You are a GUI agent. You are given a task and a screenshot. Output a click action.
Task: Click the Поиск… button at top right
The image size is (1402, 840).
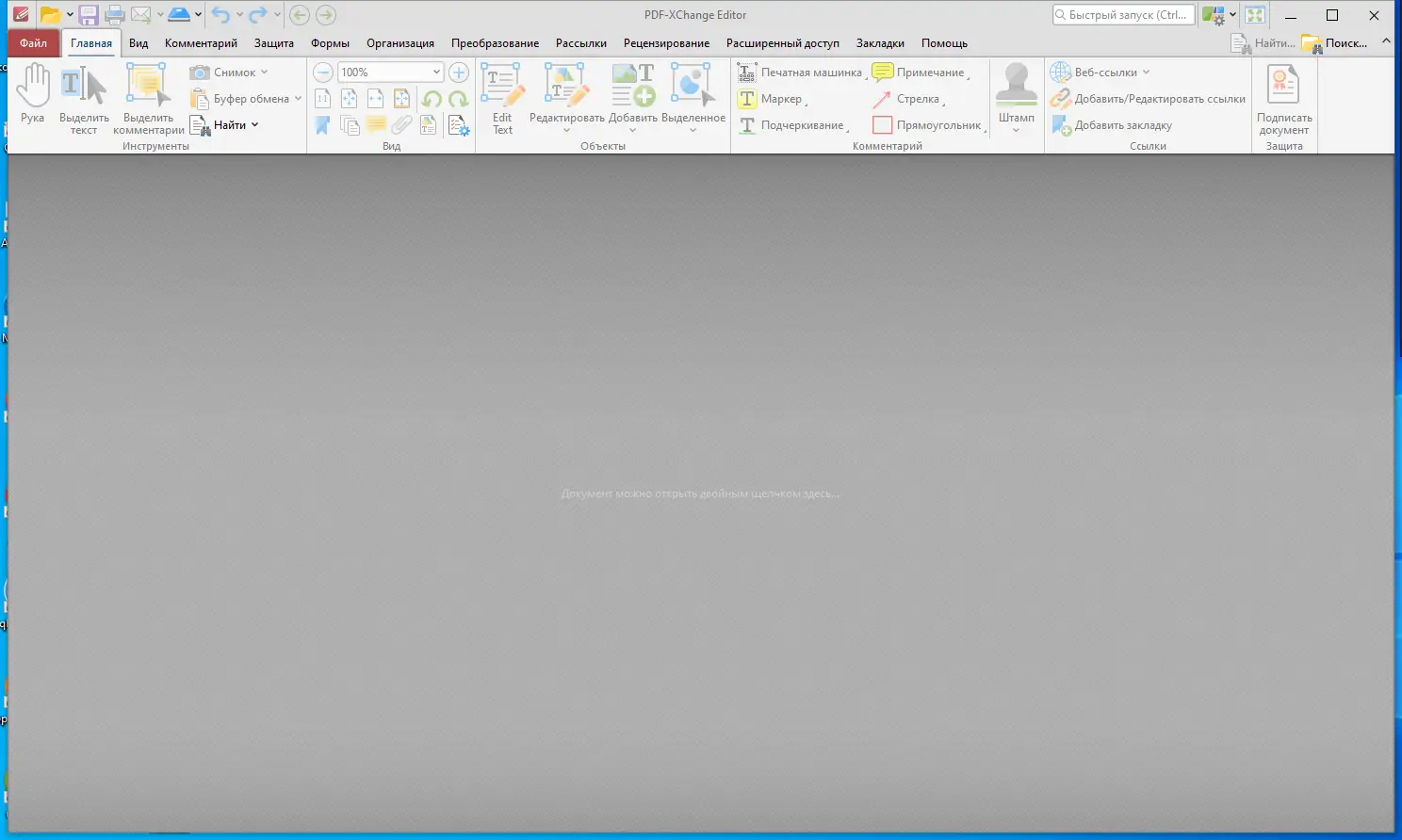[x=1335, y=43]
